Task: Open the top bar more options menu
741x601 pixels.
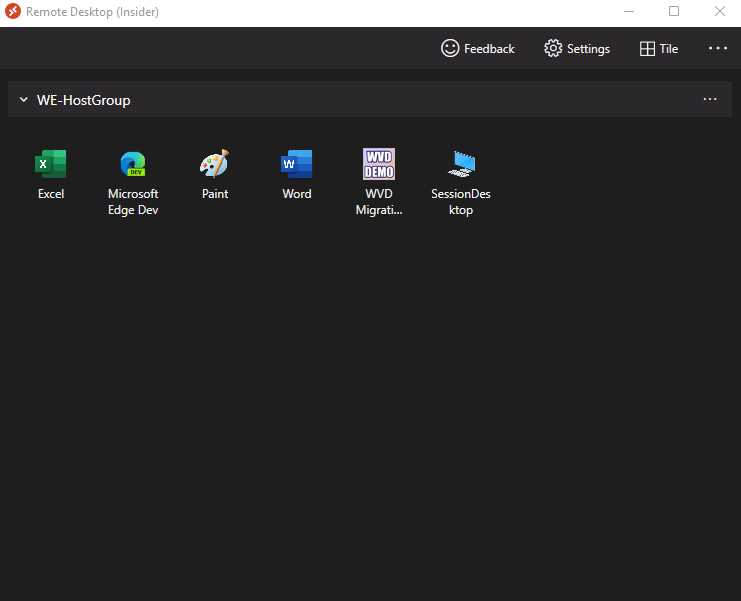Action: click(717, 48)
